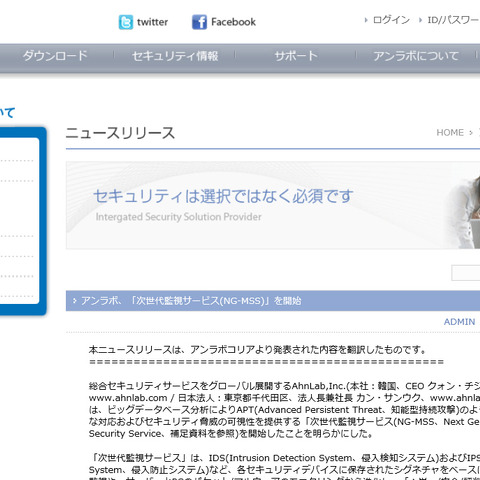Click the Facebook logo icon
The image size is (480, 480).
pos(199,22)
